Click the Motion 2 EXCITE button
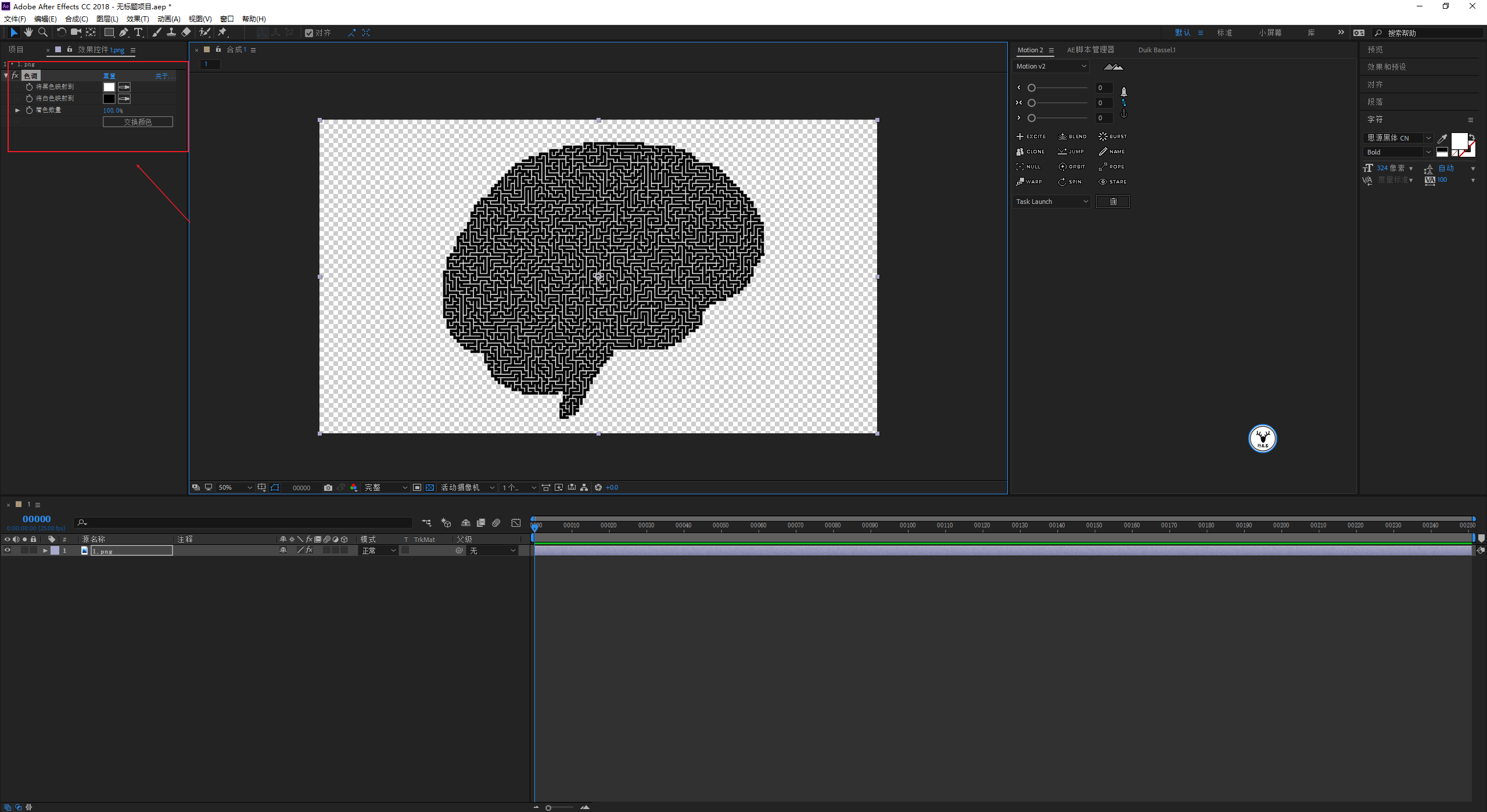The height and width of the screenshot is (812, 1487). point(1031,136)
